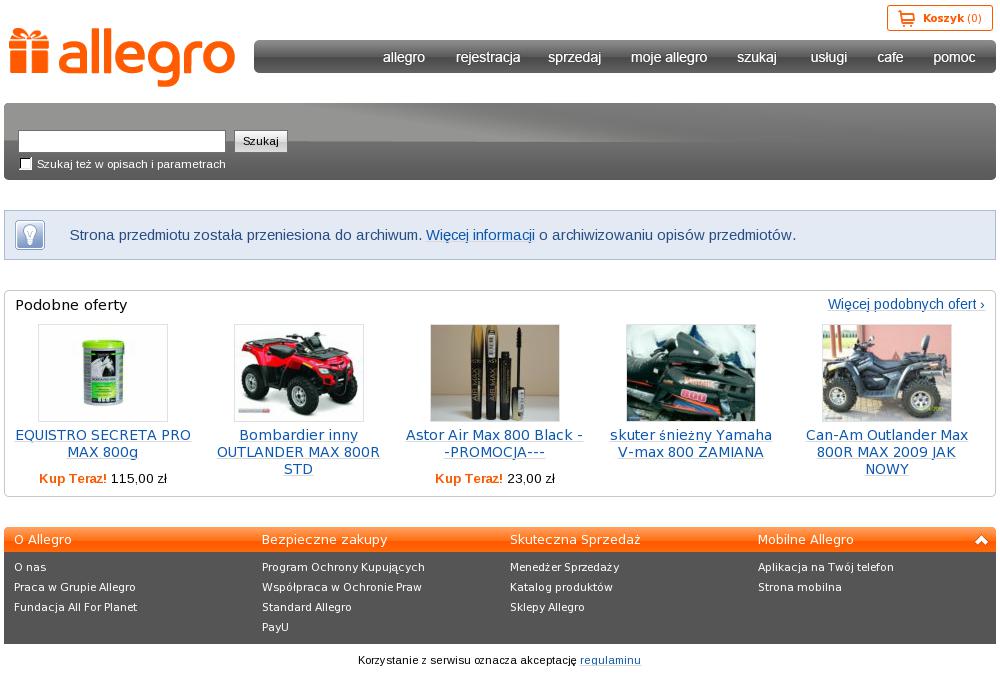View the Yamaha snowmobile thumbnail

point(691,373)
